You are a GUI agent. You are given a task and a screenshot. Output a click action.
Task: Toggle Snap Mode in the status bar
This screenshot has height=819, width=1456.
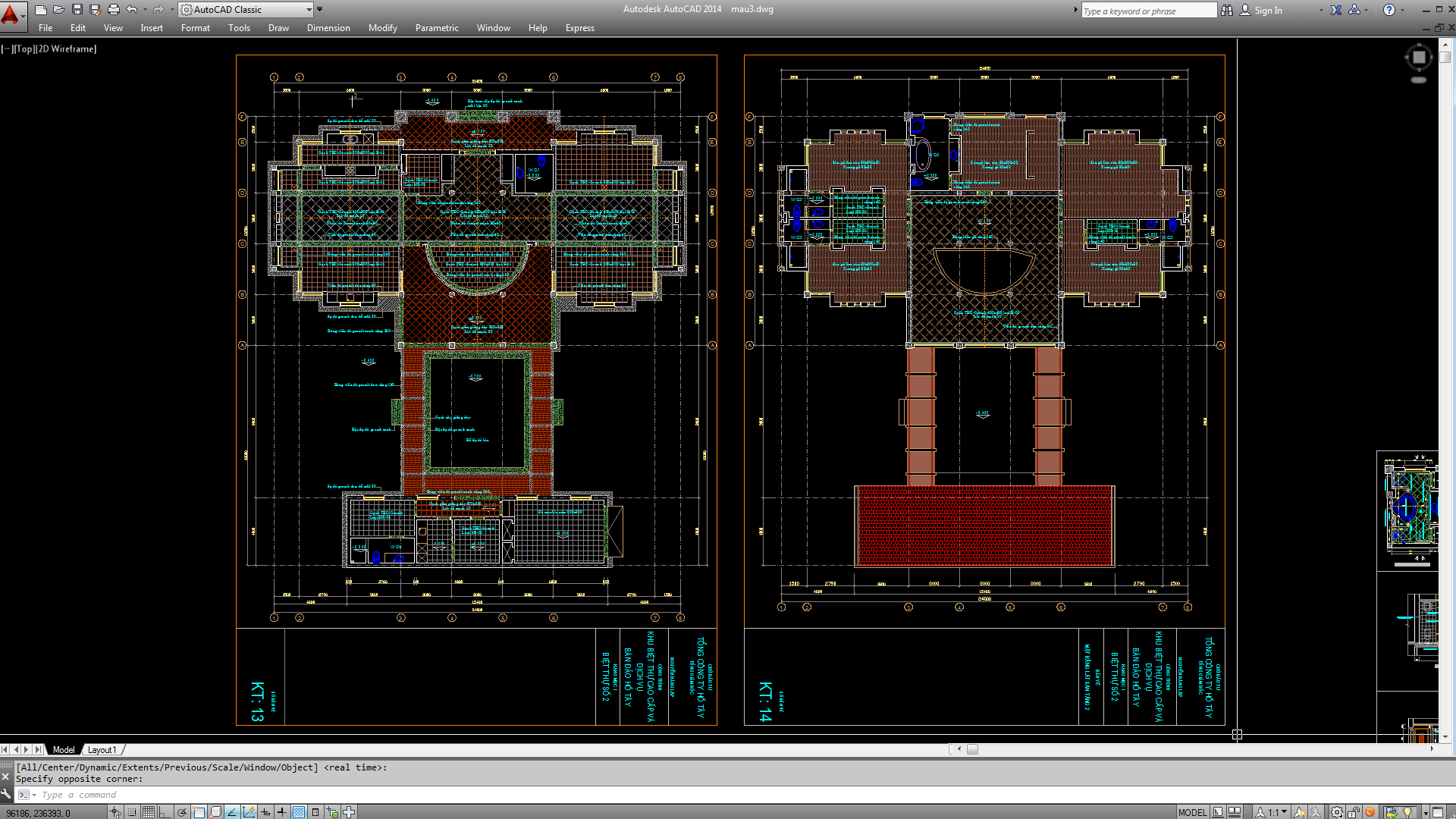tap(130, 812)
